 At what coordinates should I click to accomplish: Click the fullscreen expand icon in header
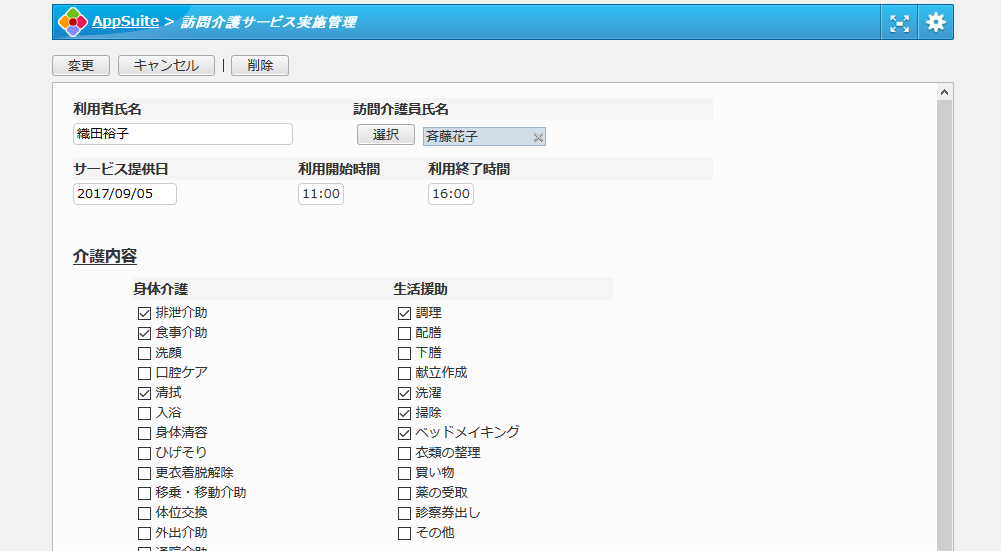tap(900, 22)
